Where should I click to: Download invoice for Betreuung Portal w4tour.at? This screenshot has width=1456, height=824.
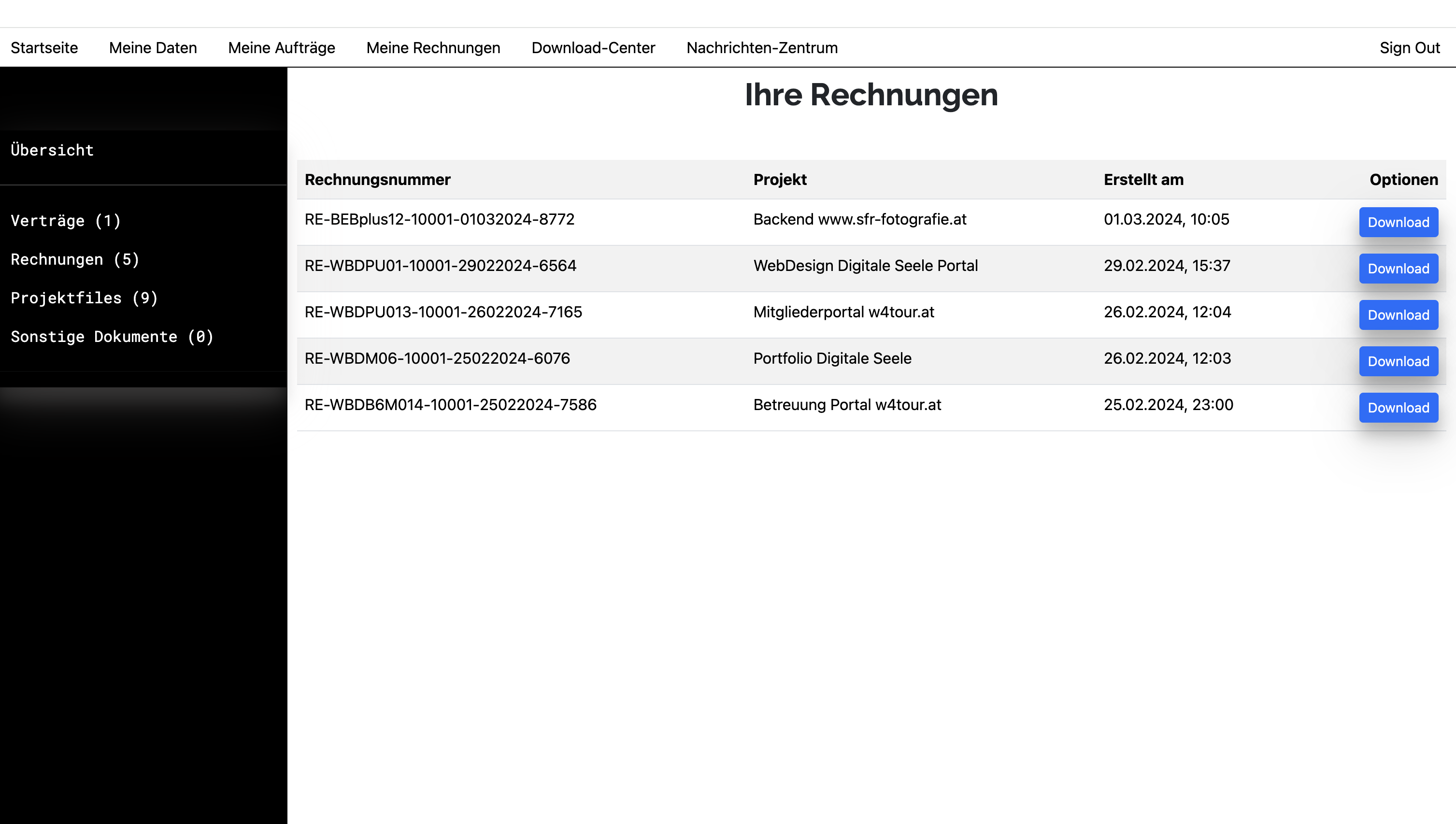(x=1399, y=407)
